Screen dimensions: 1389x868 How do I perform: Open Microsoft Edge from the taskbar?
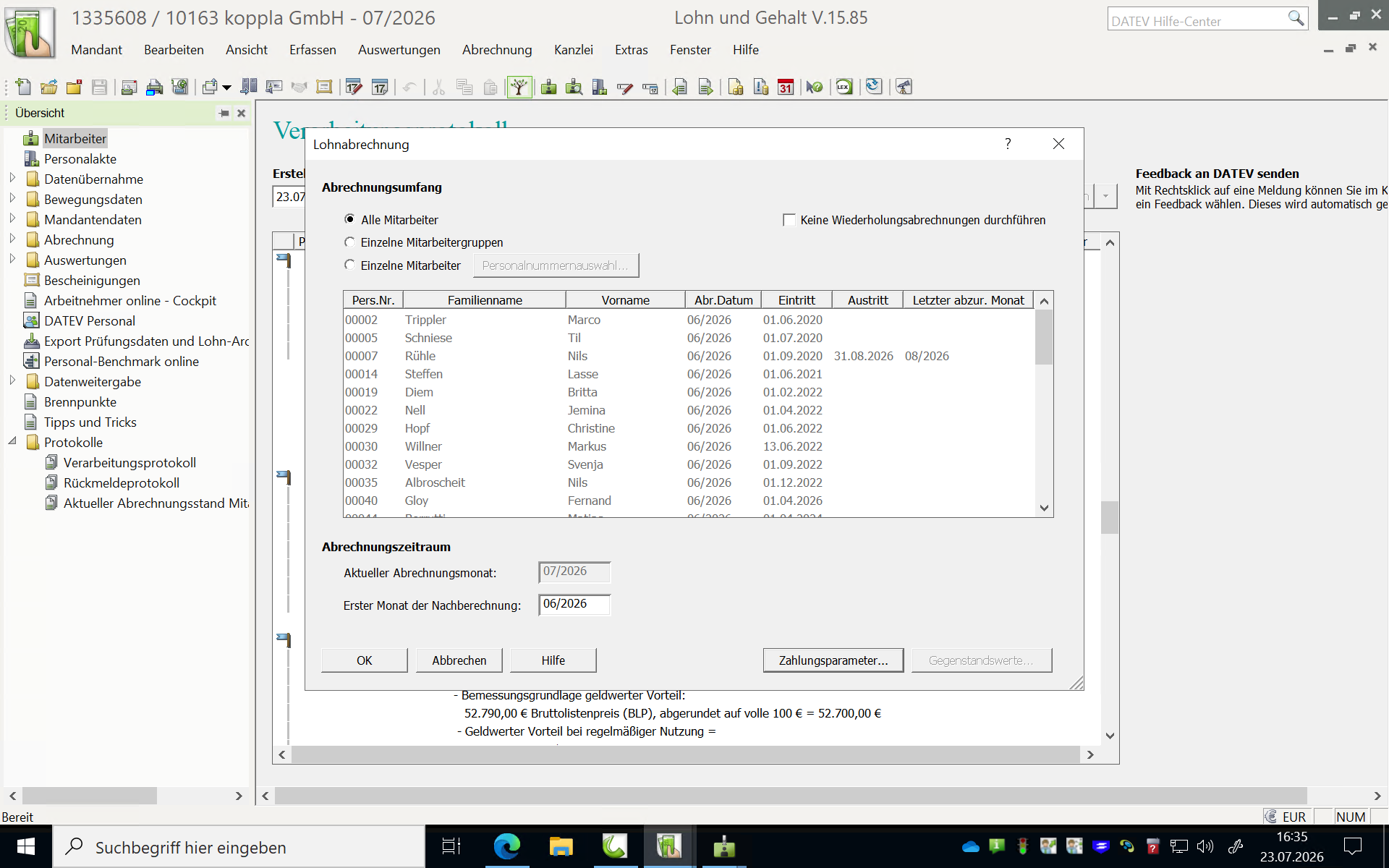(x=506, y=846)
